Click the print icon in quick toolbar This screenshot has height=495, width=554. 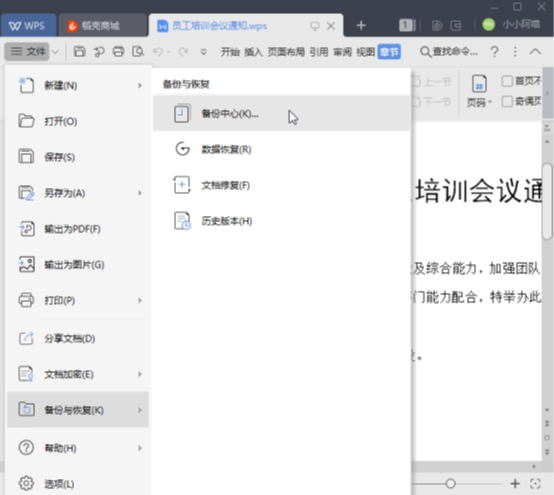click(118, 52)
